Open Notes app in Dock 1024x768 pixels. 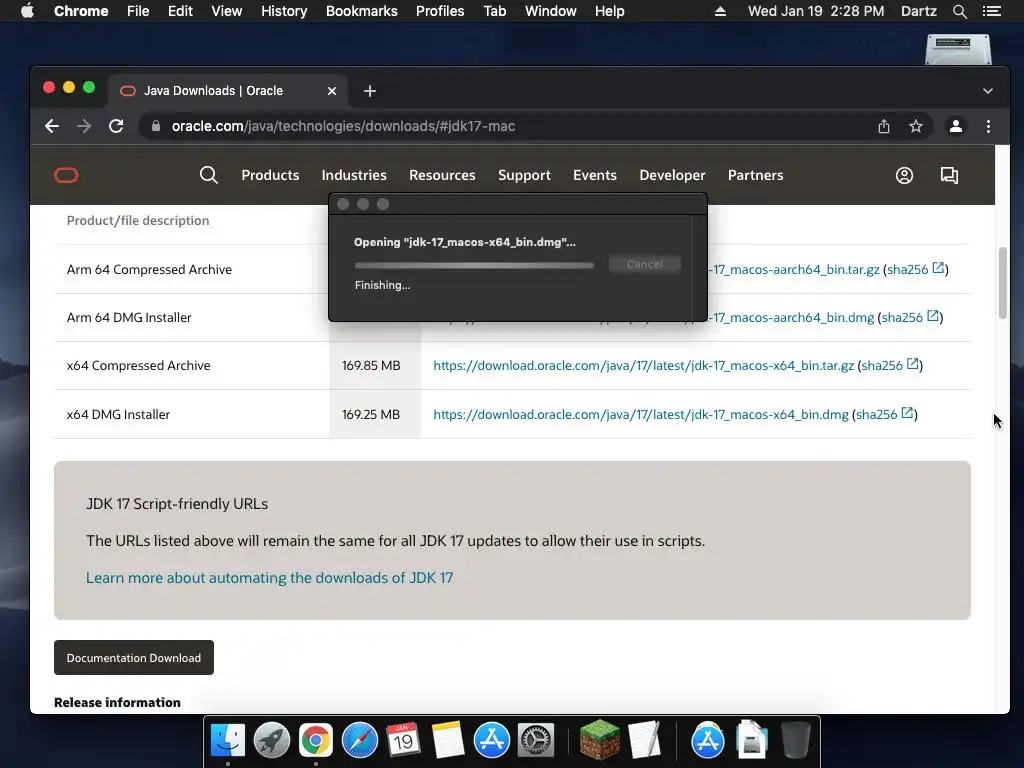(447, 741)
